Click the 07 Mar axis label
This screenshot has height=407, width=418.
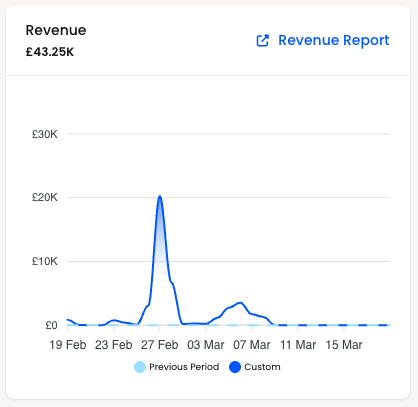[x=252, y=345]
